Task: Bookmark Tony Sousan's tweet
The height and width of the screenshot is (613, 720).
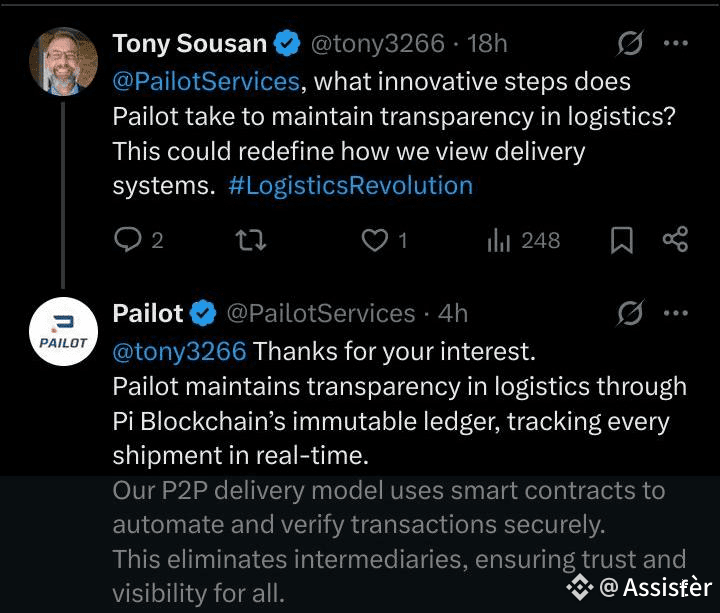Action: (x=622, y=240)
